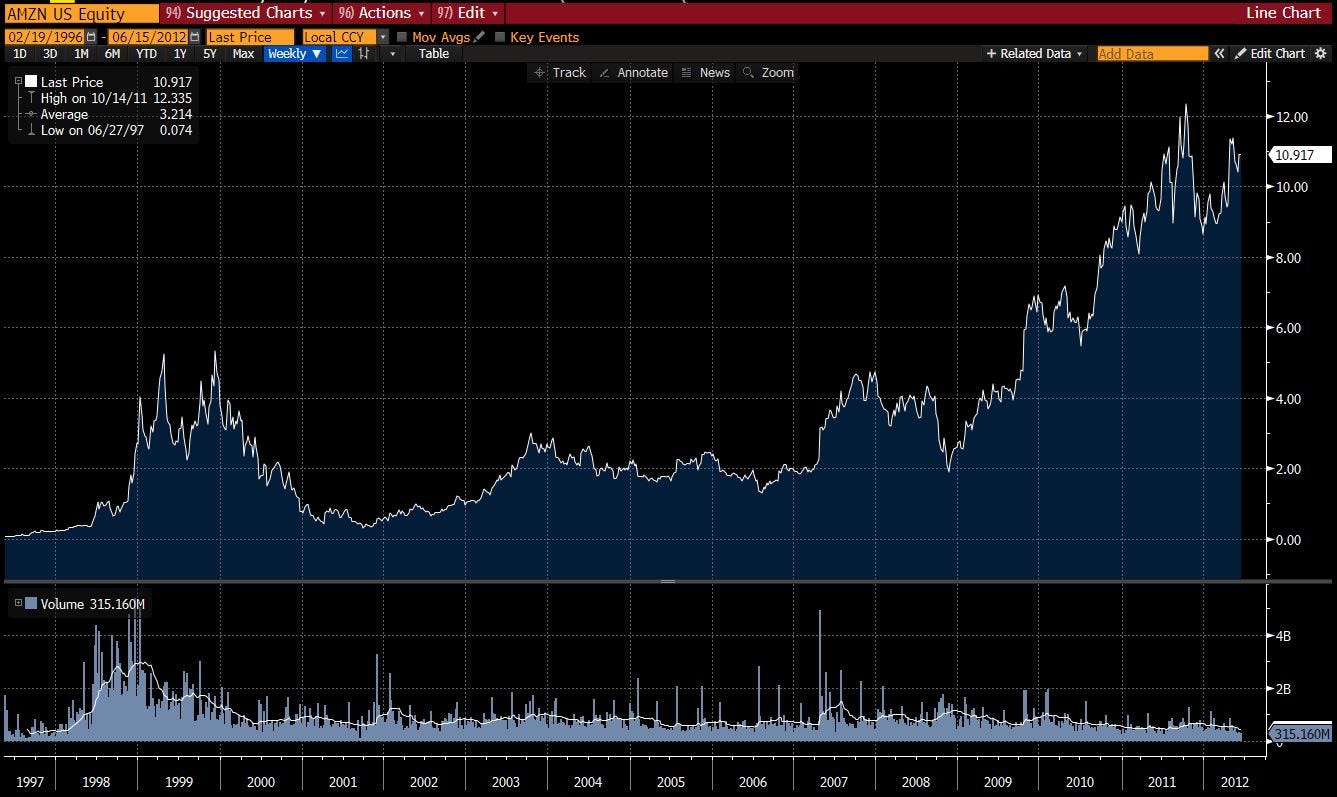Enable the Mov Avgs checkbox

[402, 37]
